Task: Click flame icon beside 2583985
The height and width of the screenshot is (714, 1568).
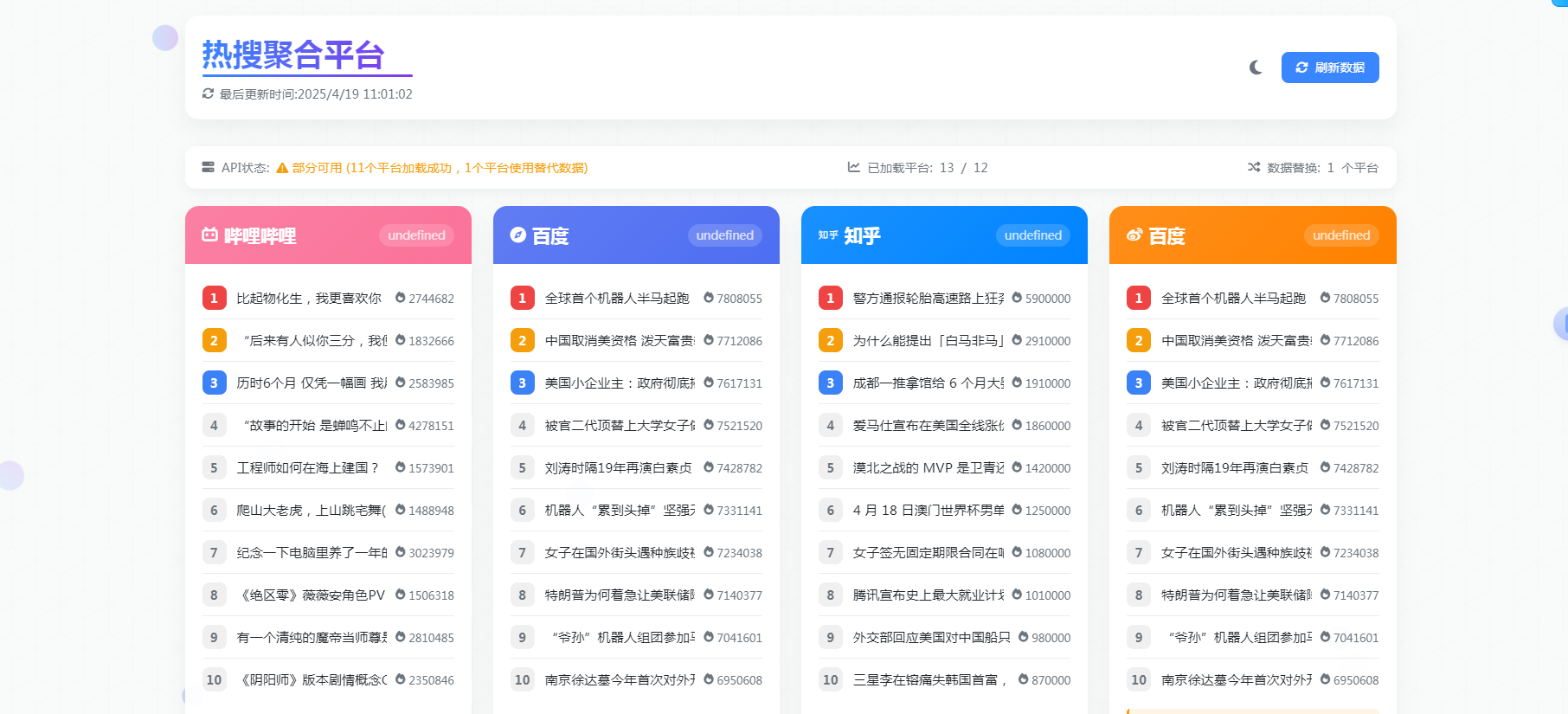Action: (400, 383)
